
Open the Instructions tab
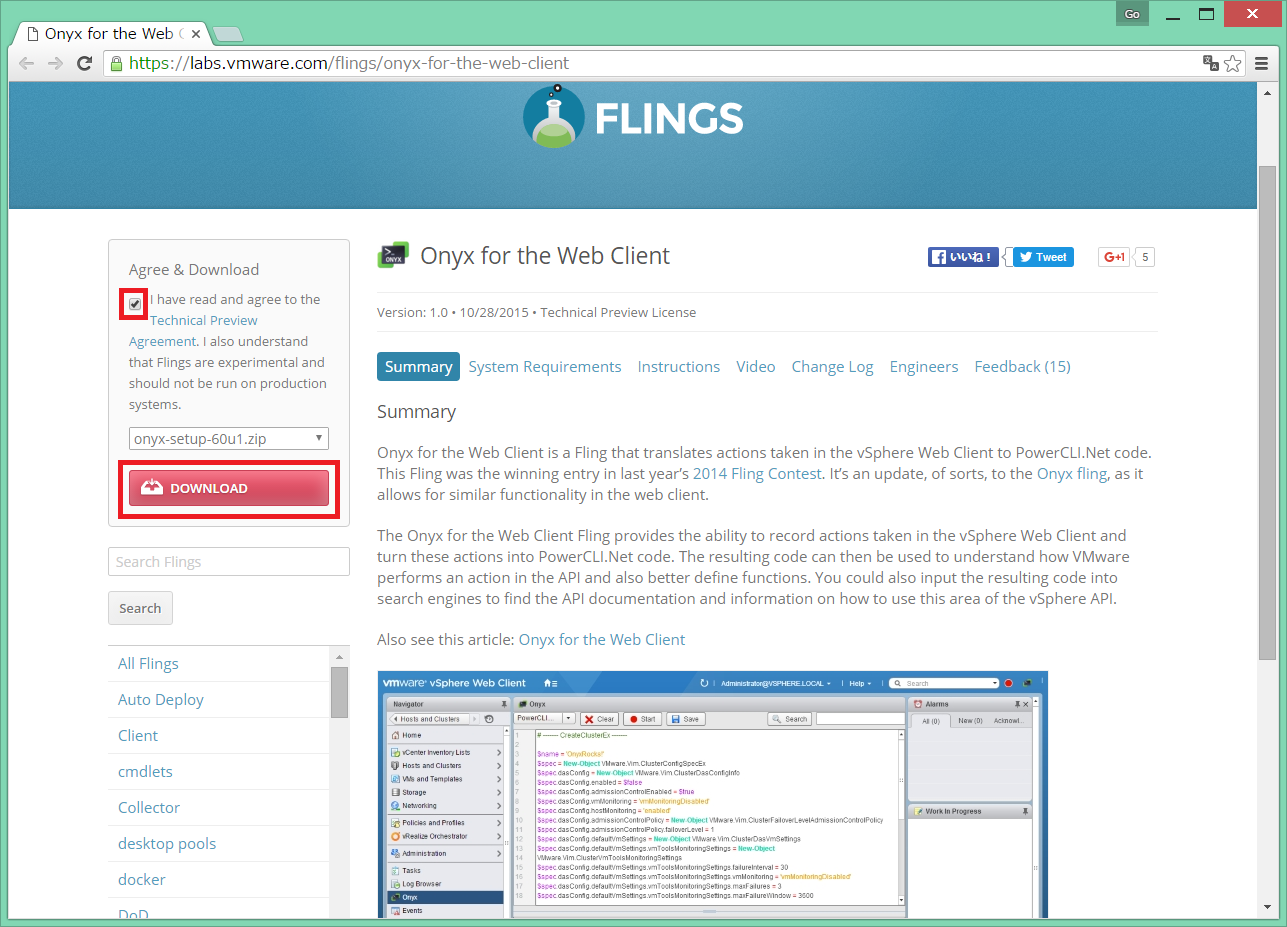(679, 367)
